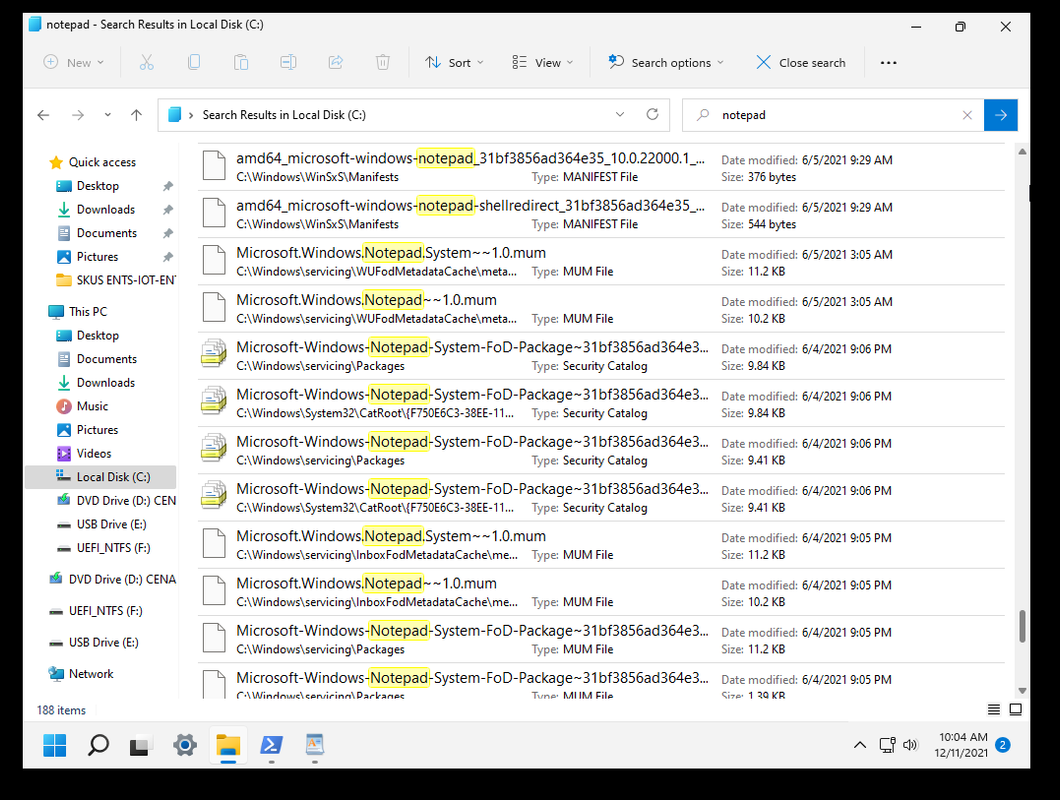Click the Copy icon in toolbar
Image resolution: width=1060 pixels, height=800 pixels.
click(194, 62)
